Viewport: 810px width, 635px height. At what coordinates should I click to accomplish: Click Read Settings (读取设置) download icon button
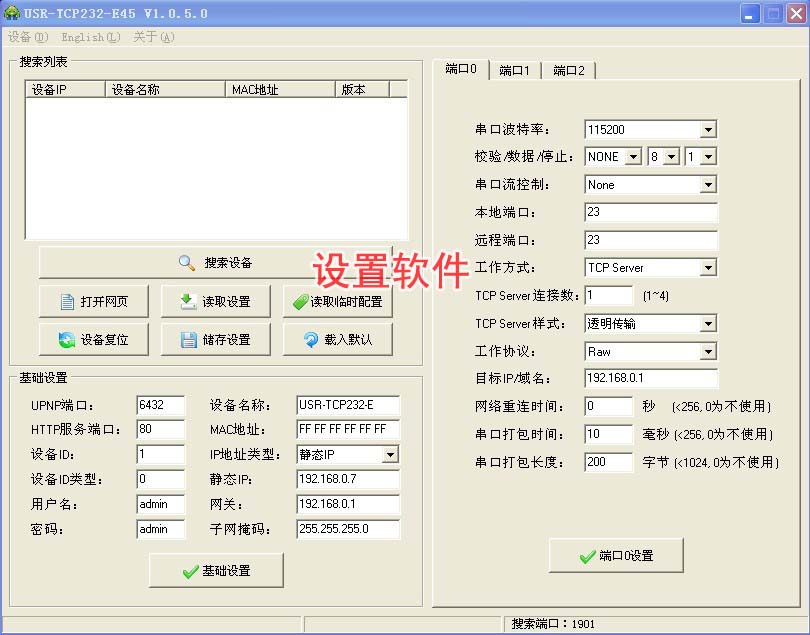[x=214, y=302]
